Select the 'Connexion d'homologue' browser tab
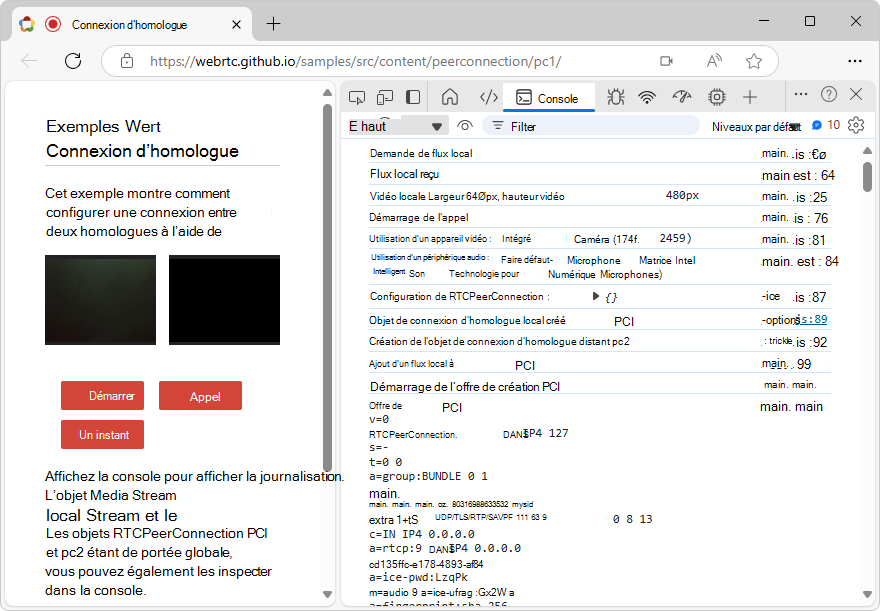880x611 pixels. point(132,25)
